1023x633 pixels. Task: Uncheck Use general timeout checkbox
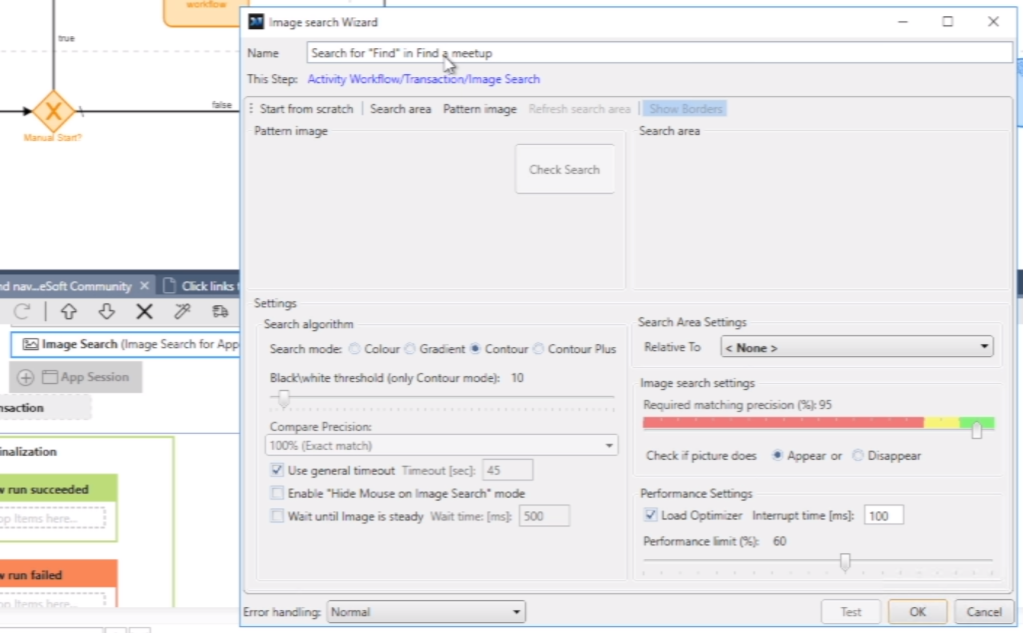tap(277, 470)
